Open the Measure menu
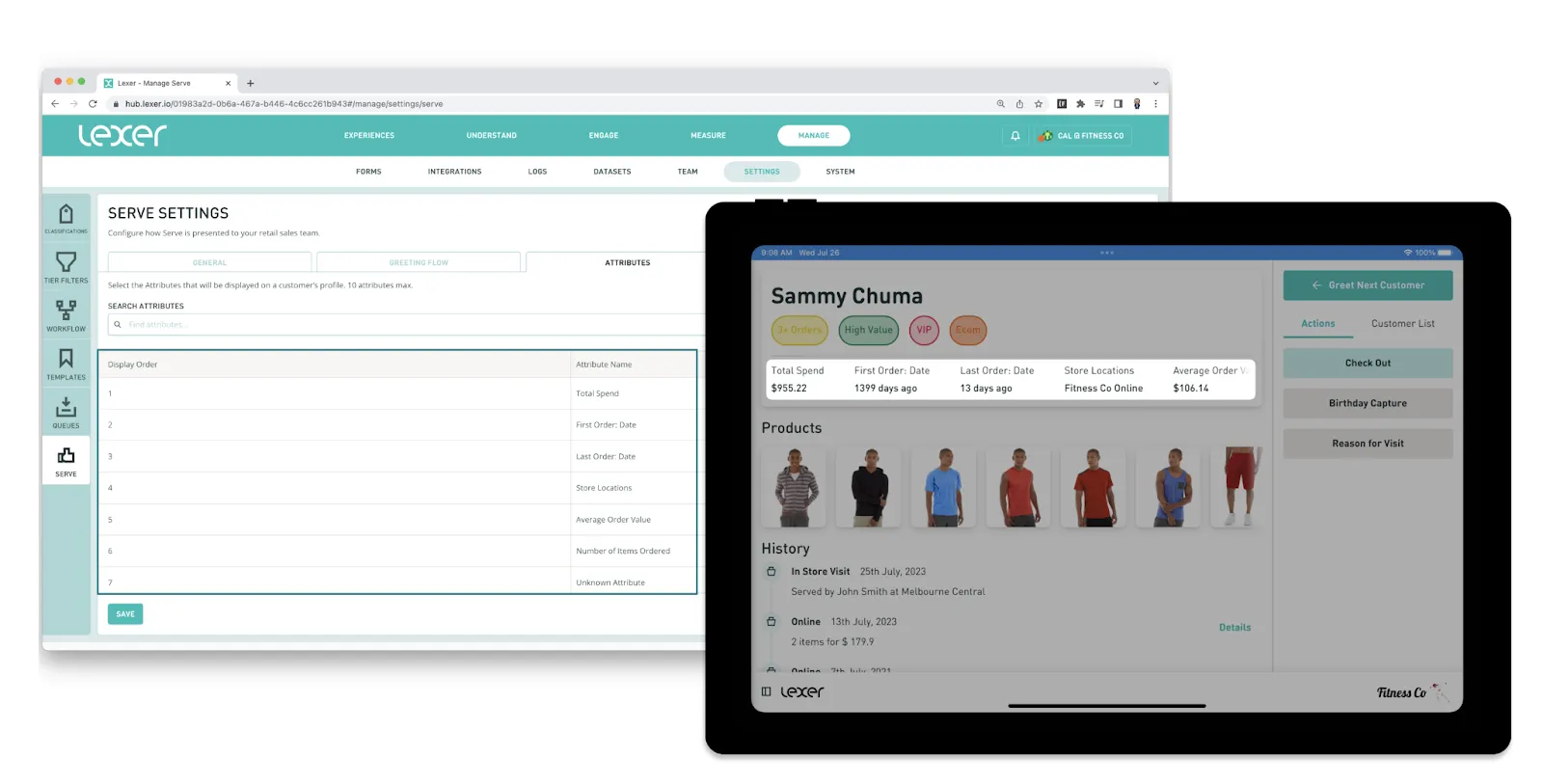1543x784 pixels. 708,136
